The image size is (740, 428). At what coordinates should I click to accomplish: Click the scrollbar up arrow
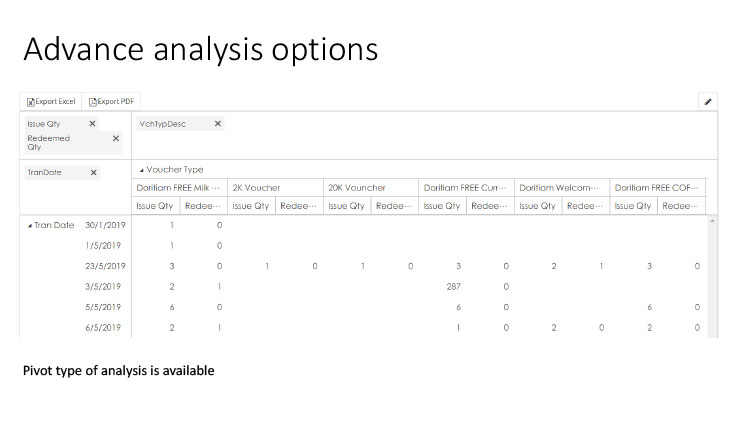coord(713,221)
